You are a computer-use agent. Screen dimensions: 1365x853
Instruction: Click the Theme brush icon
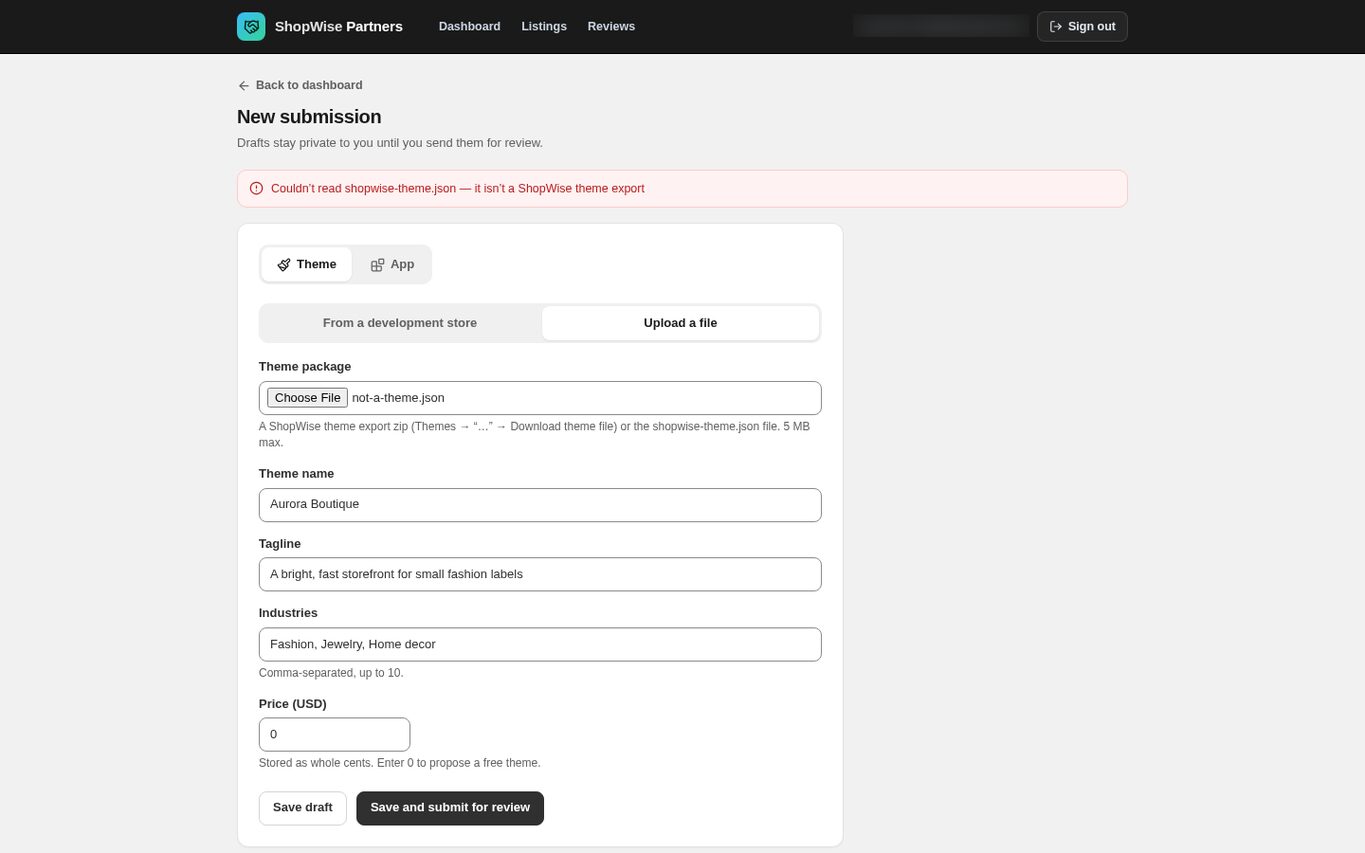pyautogui.click(x=284, y=265)
